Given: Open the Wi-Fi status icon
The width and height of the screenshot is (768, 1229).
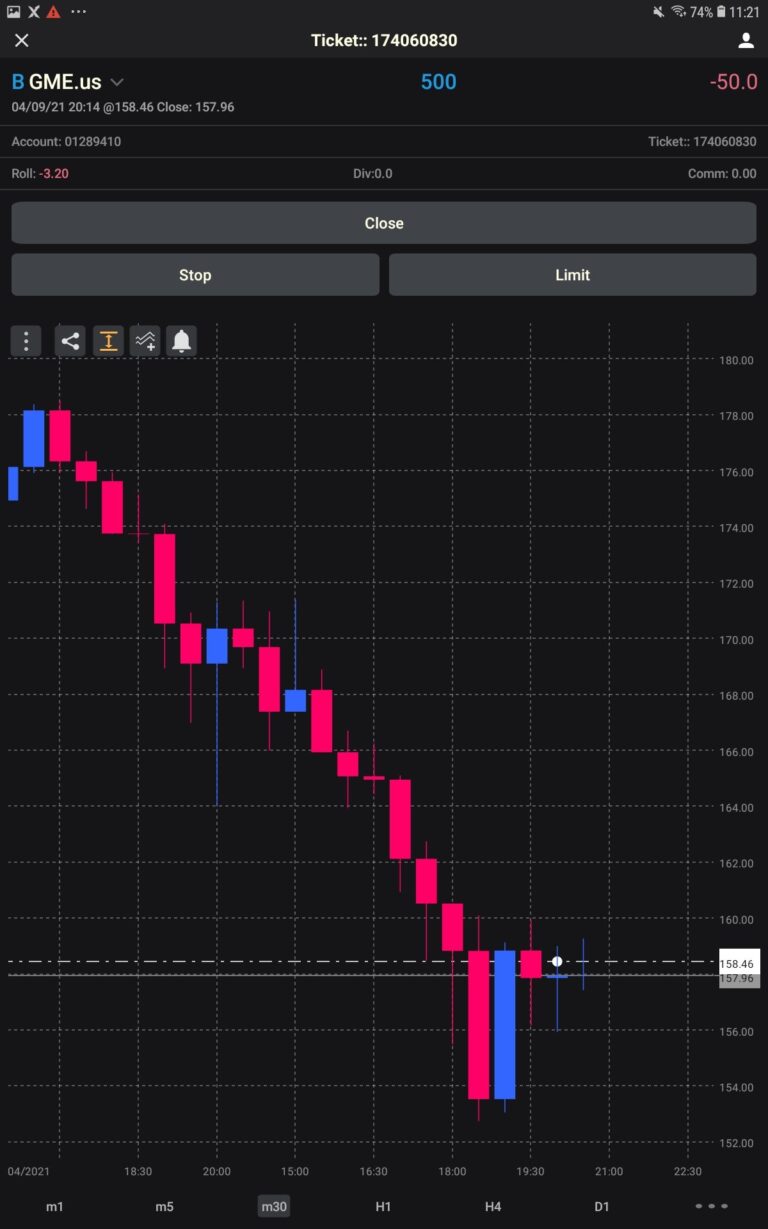Looking at the screenshot, I should coord(679,12).
